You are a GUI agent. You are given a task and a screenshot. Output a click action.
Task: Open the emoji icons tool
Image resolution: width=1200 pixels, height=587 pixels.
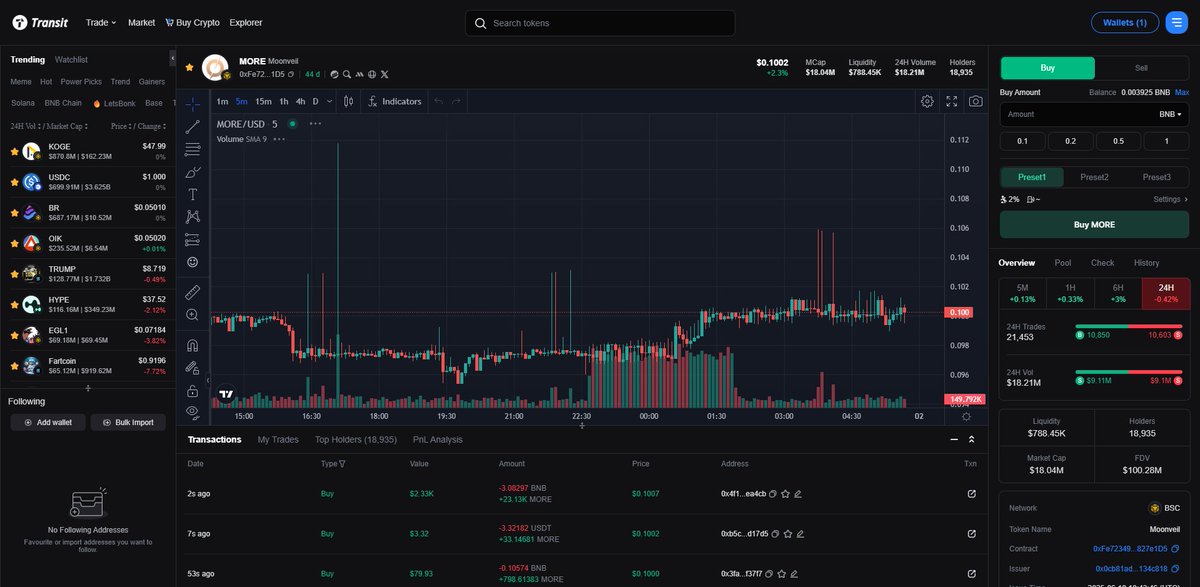point(193,262)
